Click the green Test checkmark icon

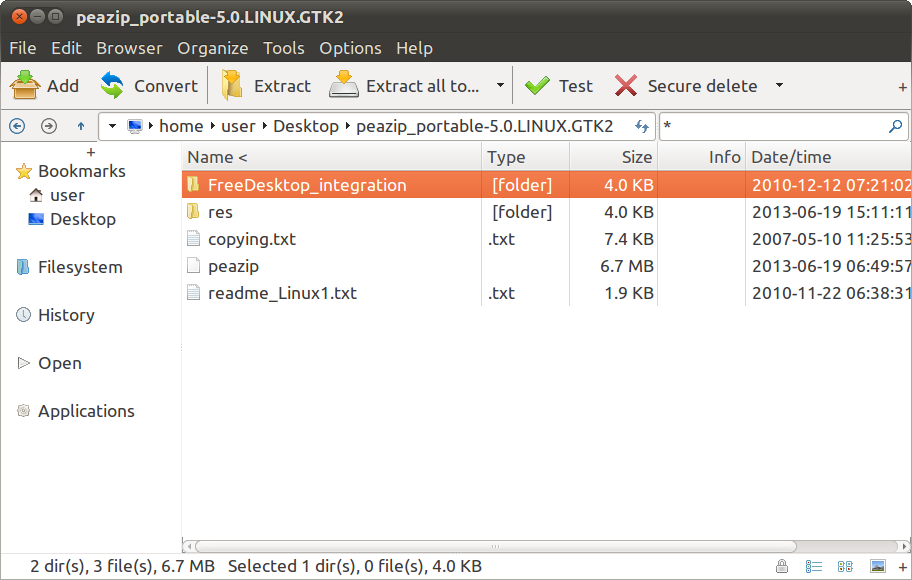pyautogui.click(x=537, y=86)
